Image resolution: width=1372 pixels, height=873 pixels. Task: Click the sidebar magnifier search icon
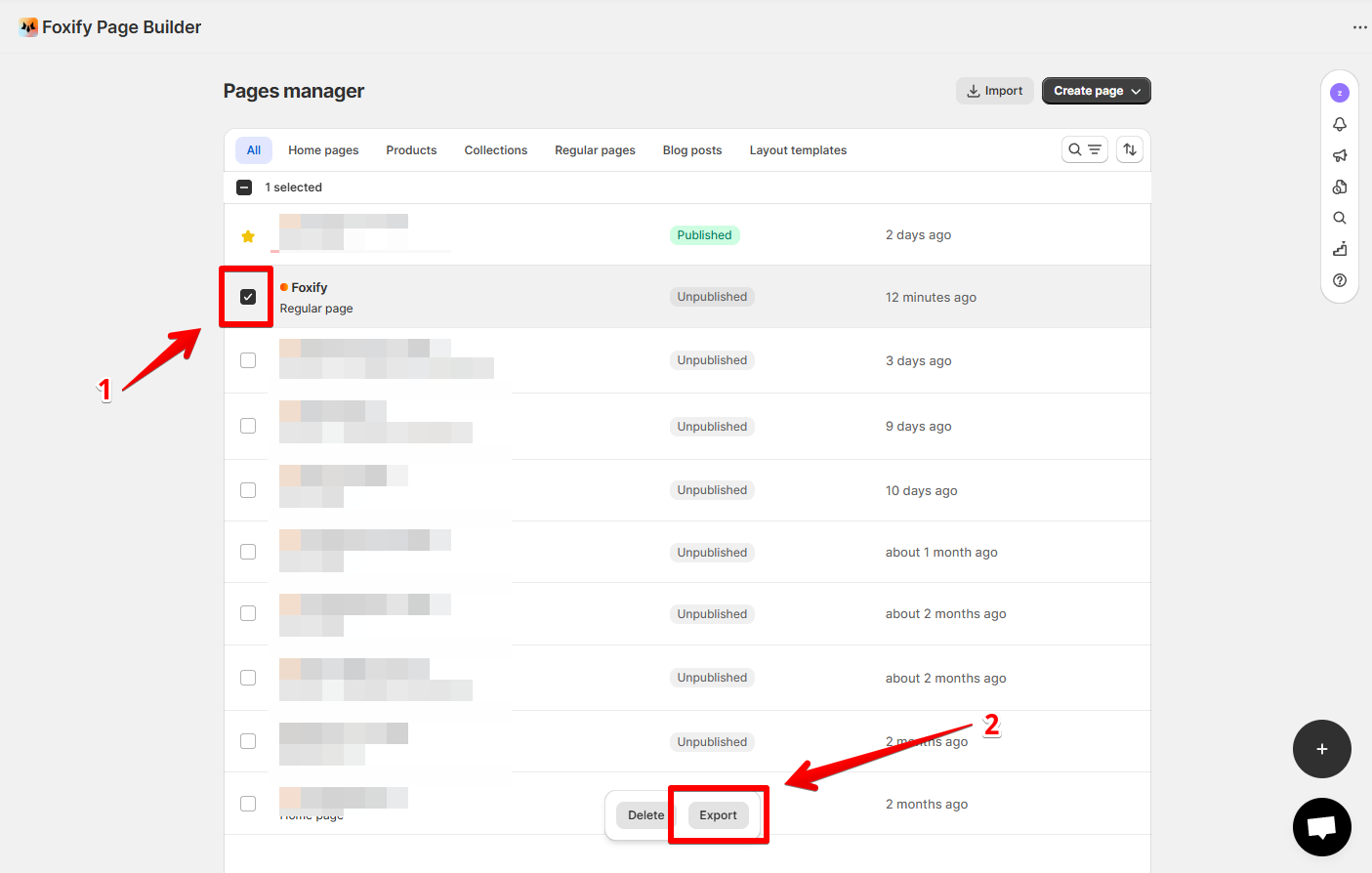click(1340, 218)
